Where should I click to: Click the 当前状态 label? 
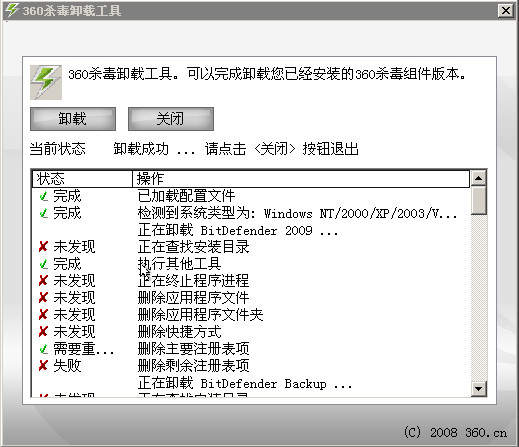tap(58, 149)
